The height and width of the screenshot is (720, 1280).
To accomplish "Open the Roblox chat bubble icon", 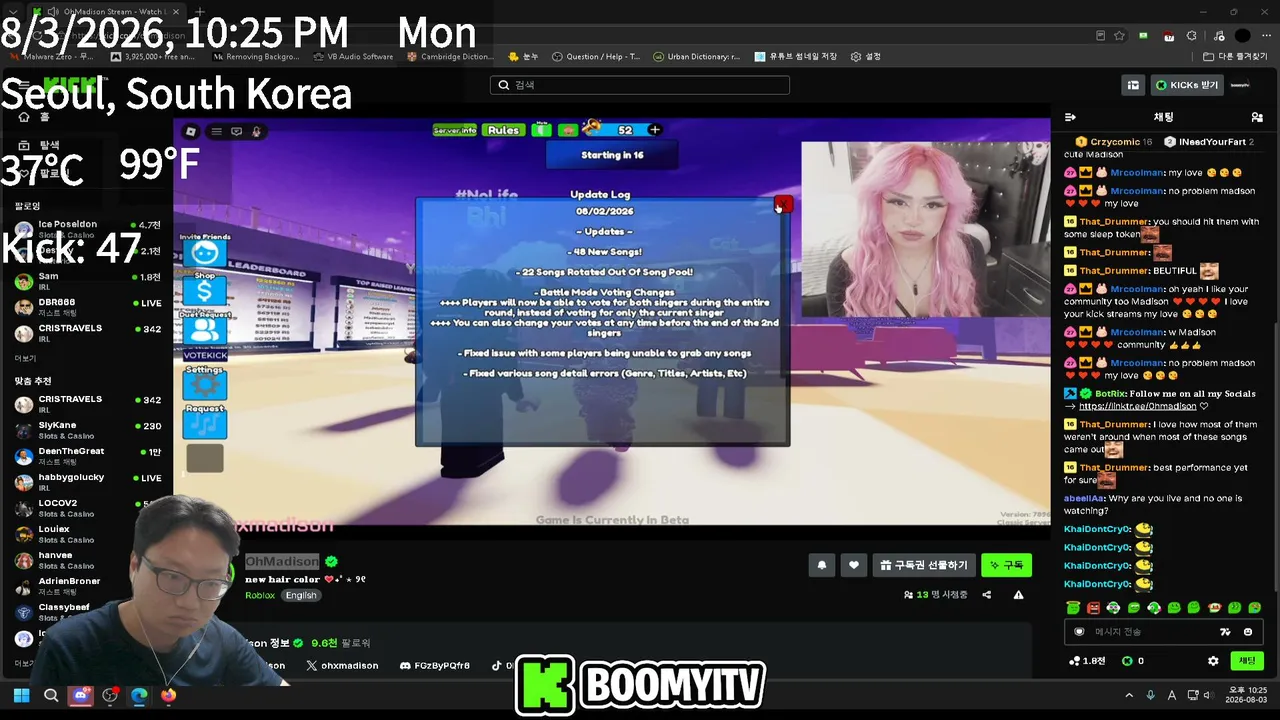I will (236, 131).
